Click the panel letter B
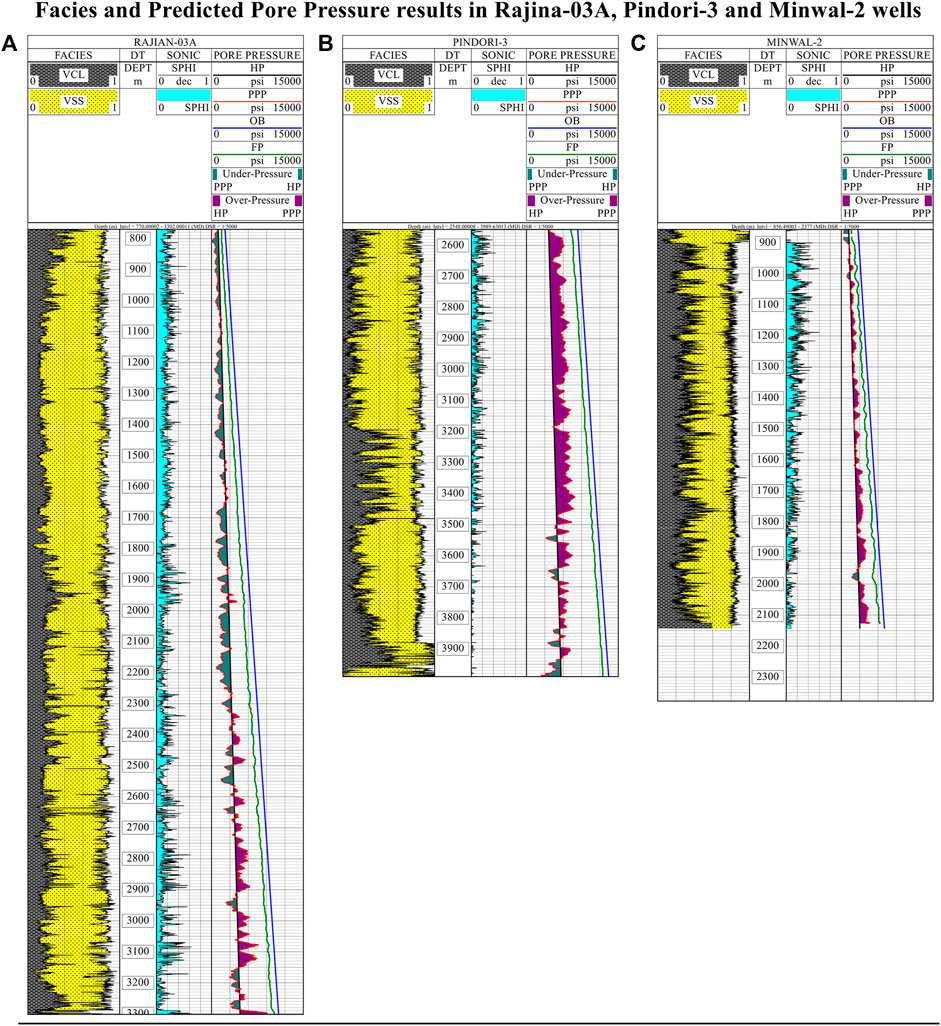The width and height of the screenshot is (941, 1026). pos(325,44)
